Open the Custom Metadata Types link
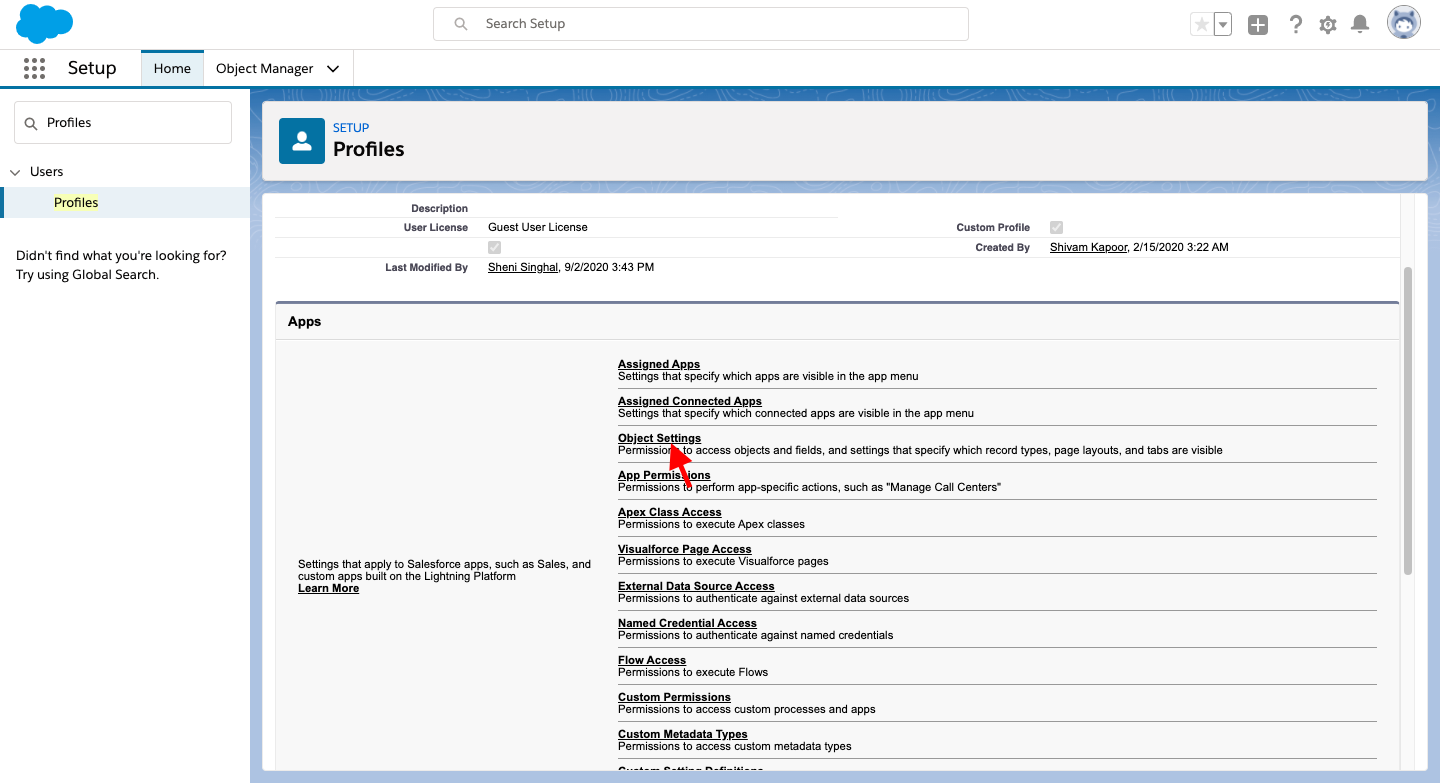 pos(683,734)
